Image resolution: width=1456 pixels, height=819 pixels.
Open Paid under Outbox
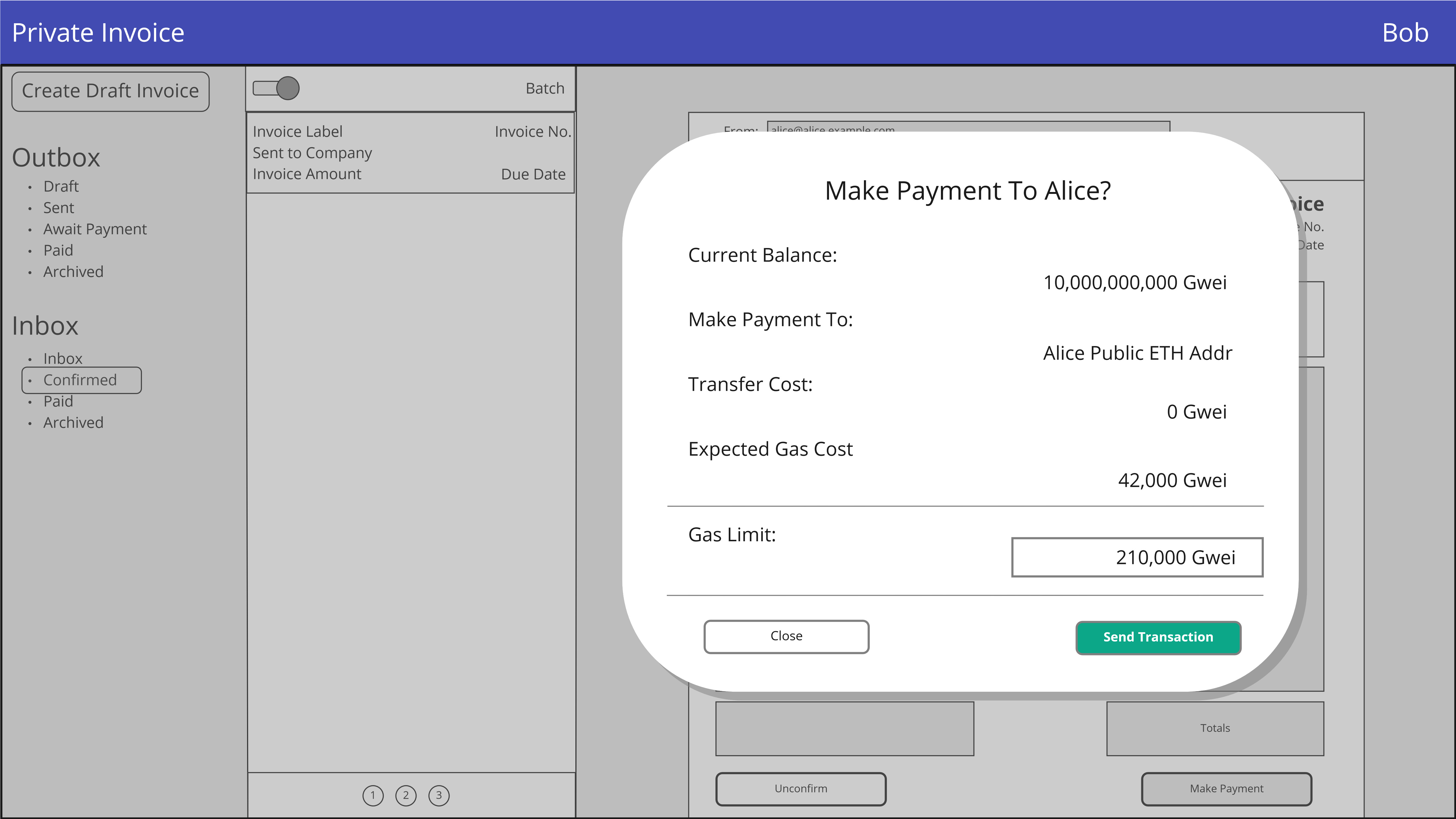(58, 250)
